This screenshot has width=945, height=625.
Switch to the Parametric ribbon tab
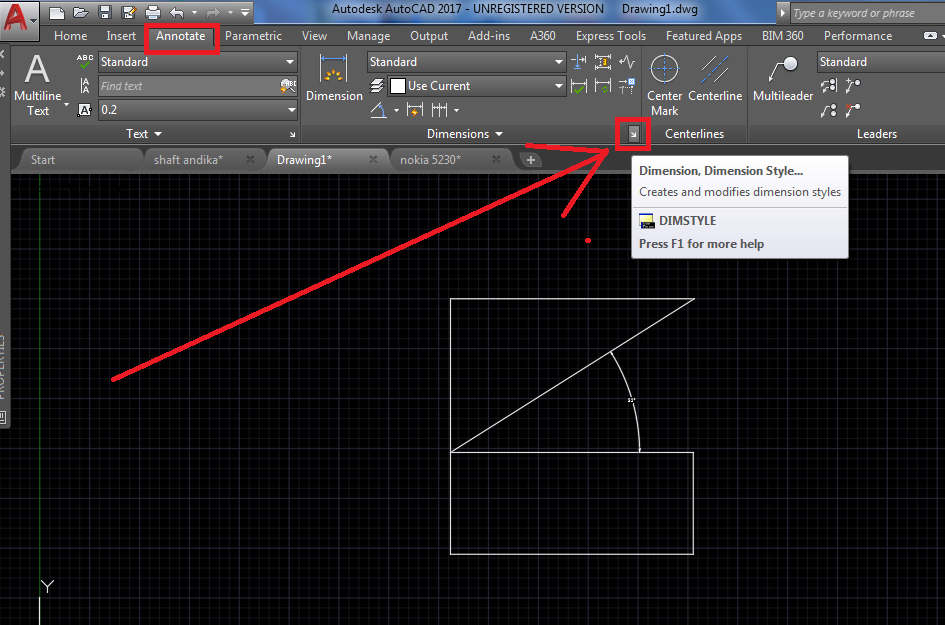tap(254, 35)
